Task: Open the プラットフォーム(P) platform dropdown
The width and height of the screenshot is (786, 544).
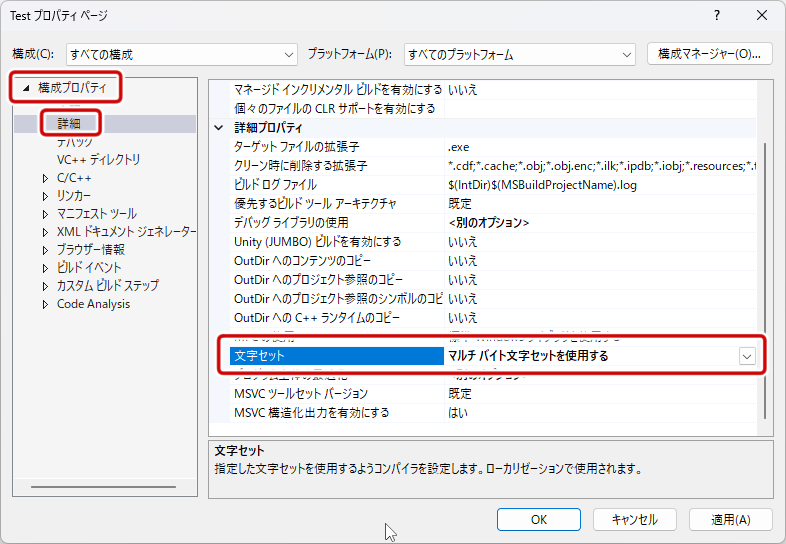Action: tap(519, 54)
